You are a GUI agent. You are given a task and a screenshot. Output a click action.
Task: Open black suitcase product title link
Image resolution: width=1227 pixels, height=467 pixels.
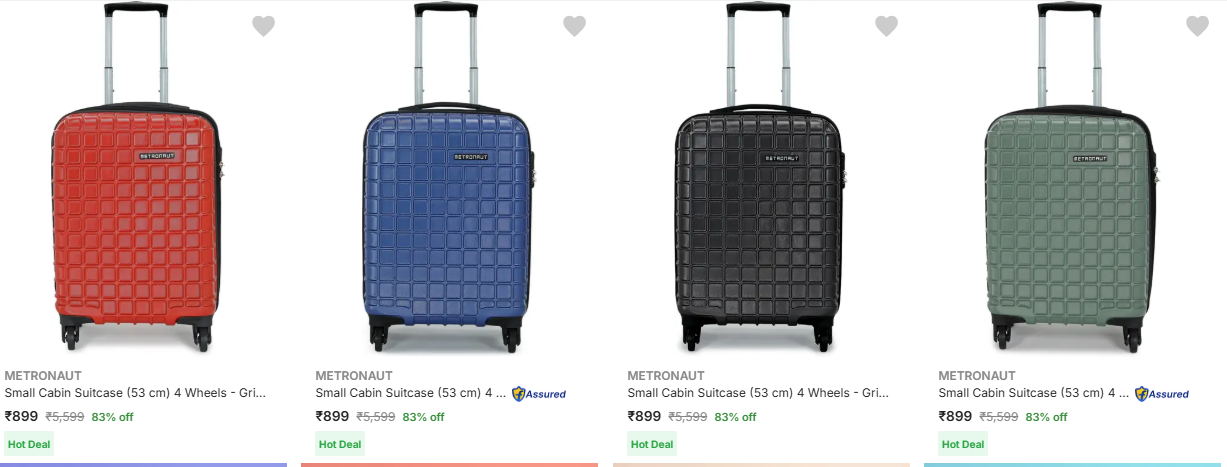tap(758, 394)
